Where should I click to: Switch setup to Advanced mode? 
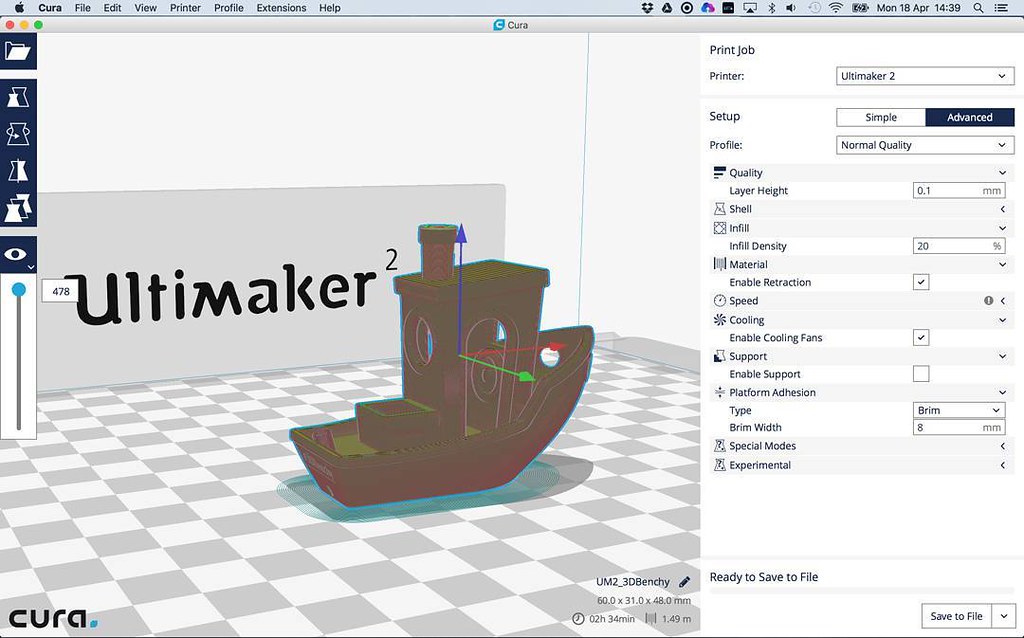[x=970, y=118]
